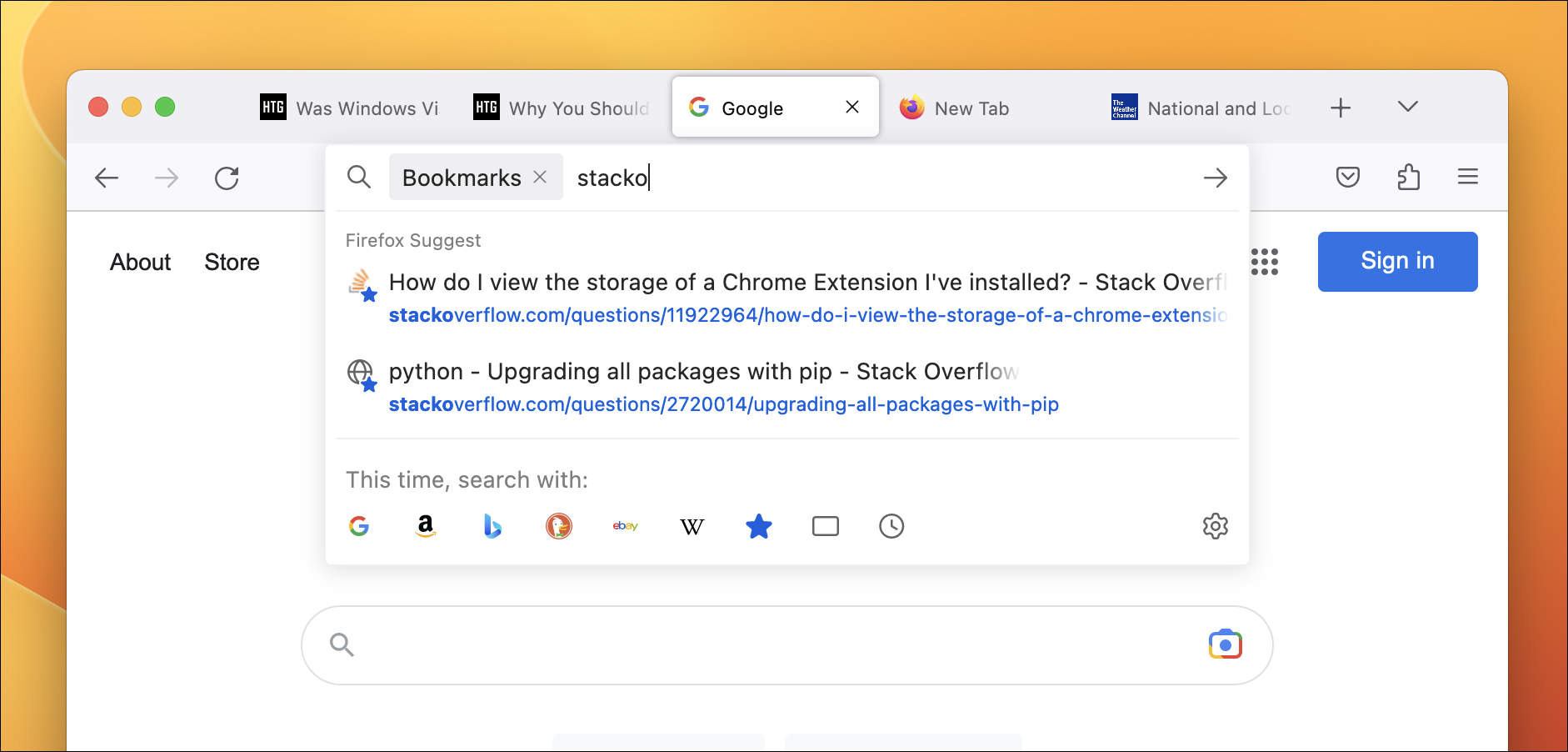Image resolution: width=1568 pixels, height=752 pixels.
Task: Open the Save to Pocket button
Action: (x=1348, y=177)
